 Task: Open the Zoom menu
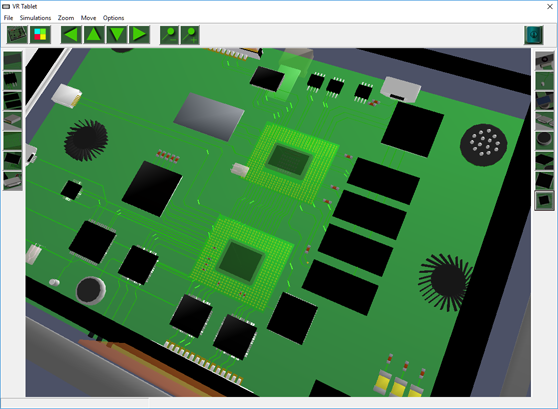(66, 18)
